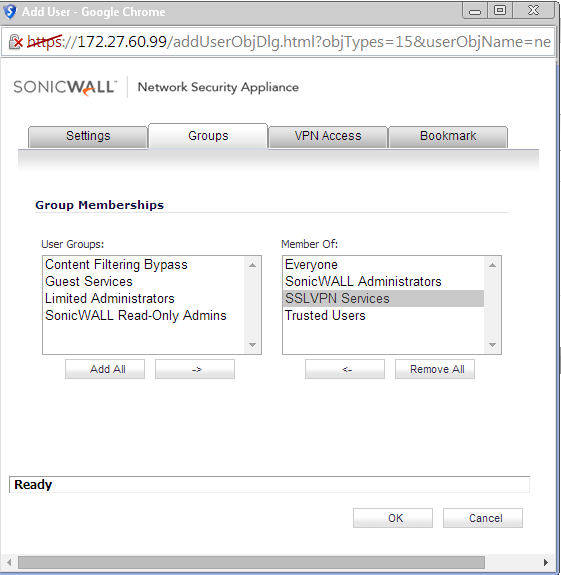The width and height of the screenshot is (561, 575).
Task: Open the Bookmark tab
Action: [x=448, y=136]
